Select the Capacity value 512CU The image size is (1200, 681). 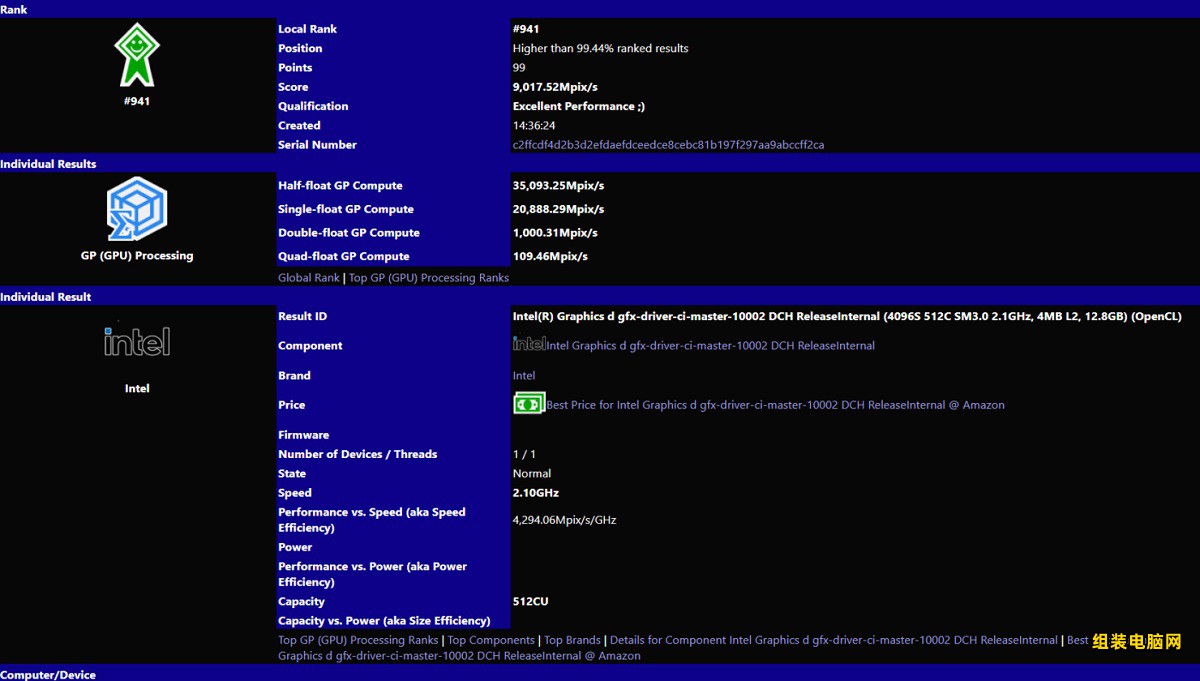tap(530, 602)
